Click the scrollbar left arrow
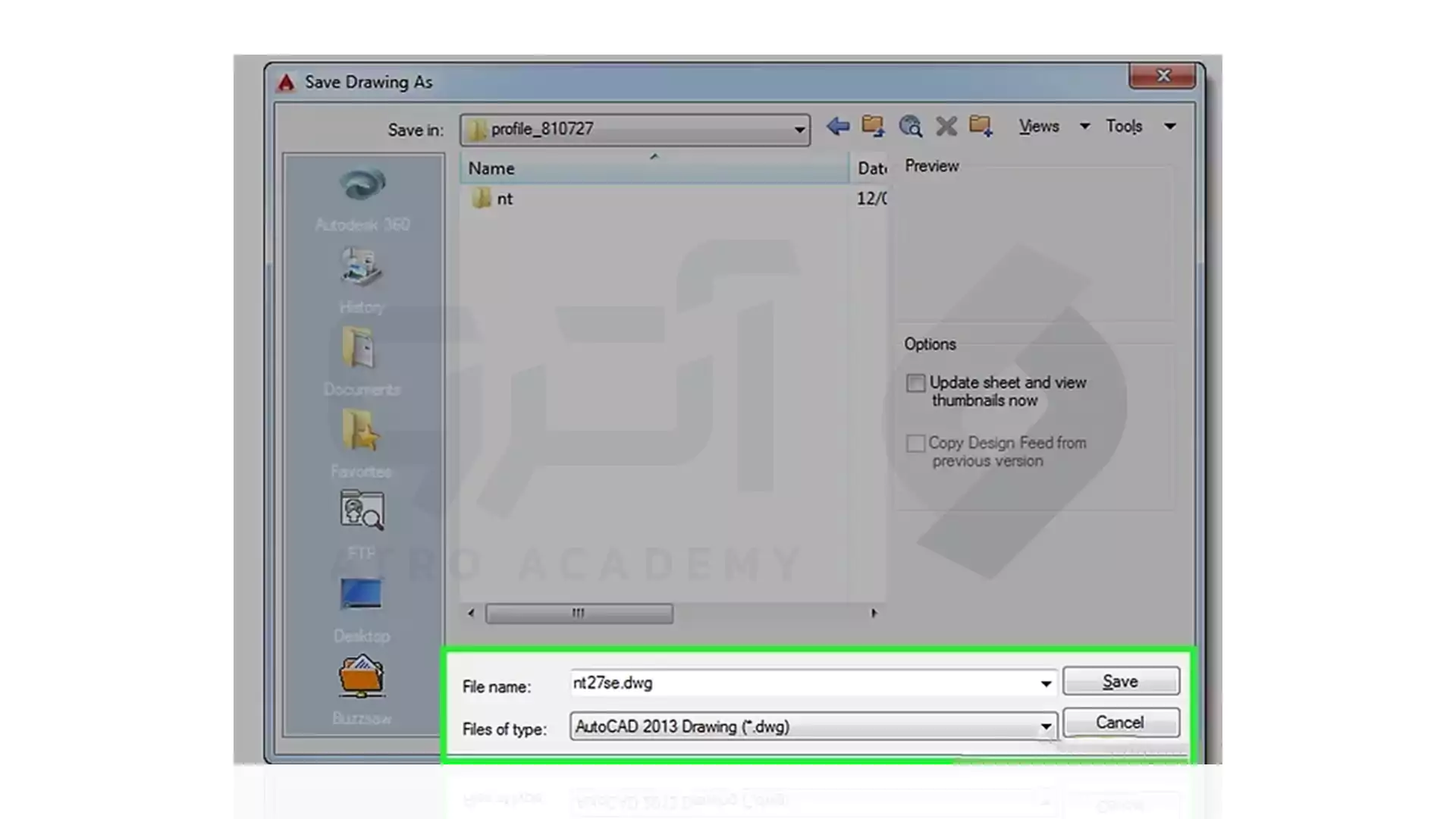This screenshot has height=819, width=1456. tap(471, 613)
